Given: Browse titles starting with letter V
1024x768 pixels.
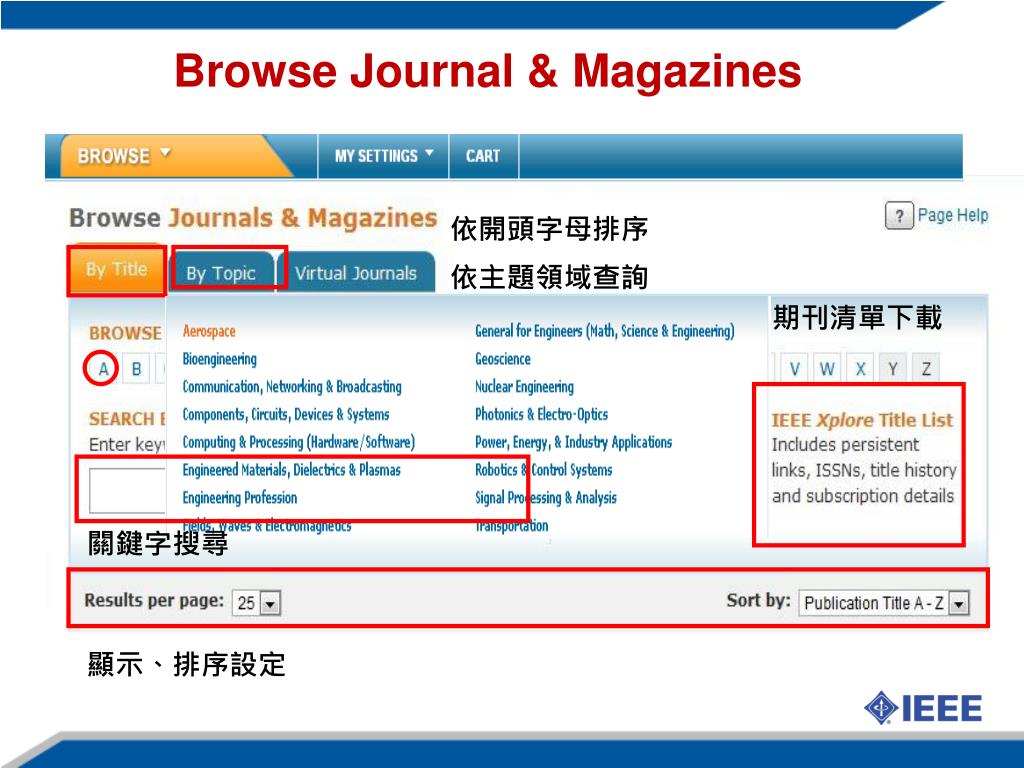Looking at the screenshot, I should click(x=794, y=369).
